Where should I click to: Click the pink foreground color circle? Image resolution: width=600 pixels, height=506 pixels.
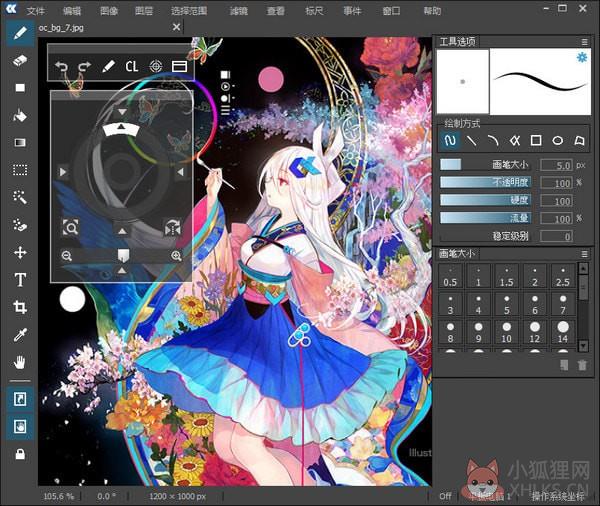coord(271,79)
